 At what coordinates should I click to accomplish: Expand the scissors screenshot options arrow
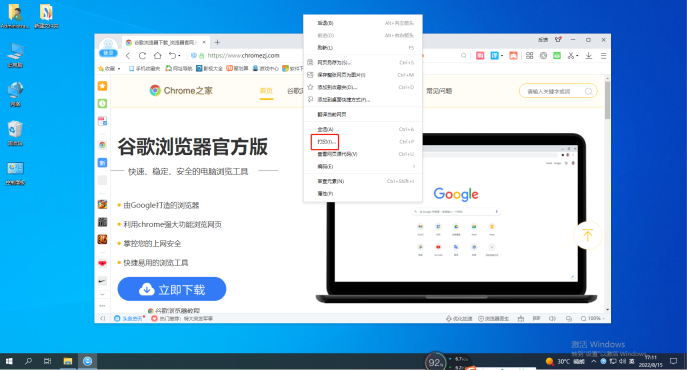tap(577, 56)
